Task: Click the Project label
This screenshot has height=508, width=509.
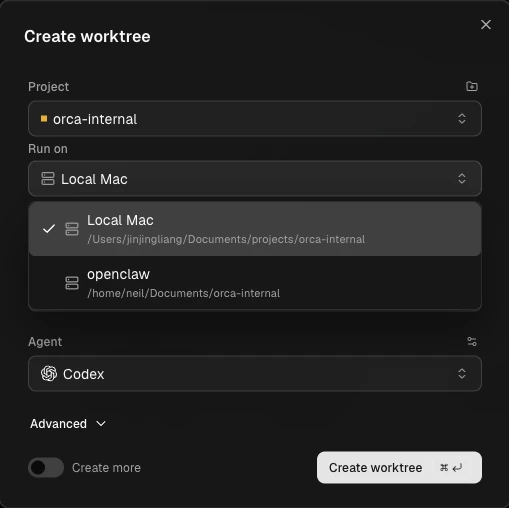Action: (48, 87)
